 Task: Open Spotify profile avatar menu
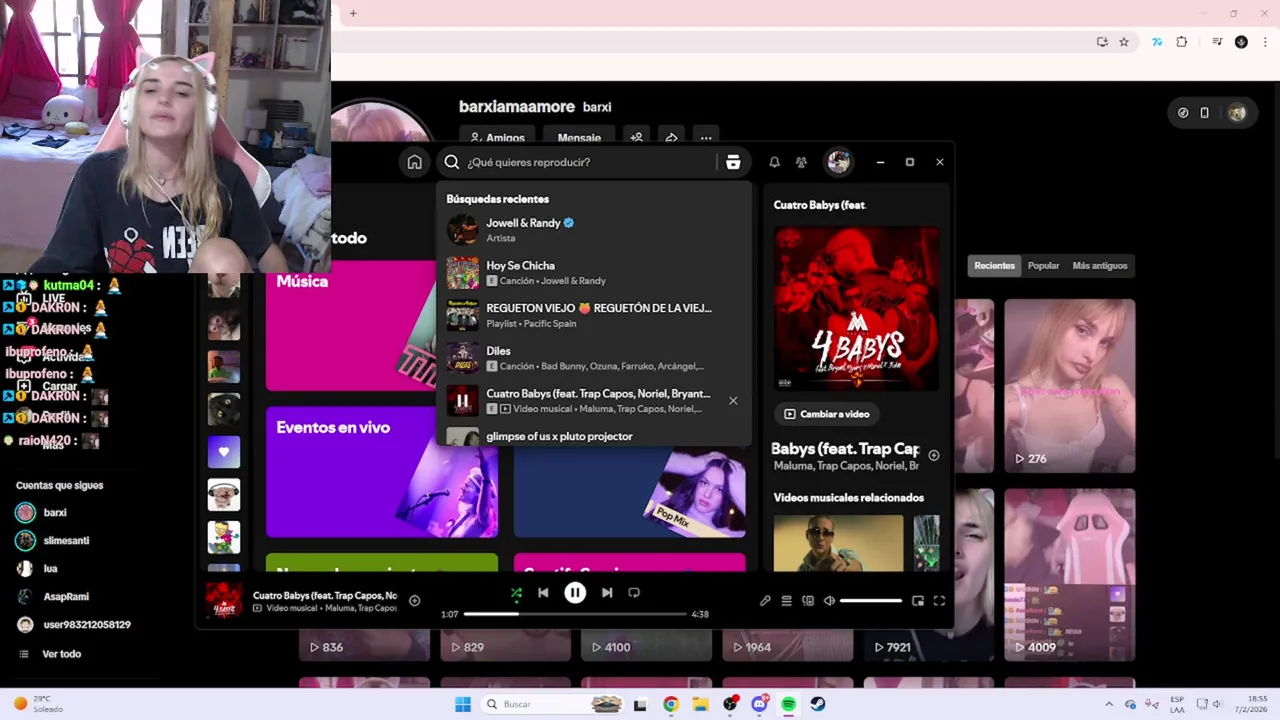(838, 161)
